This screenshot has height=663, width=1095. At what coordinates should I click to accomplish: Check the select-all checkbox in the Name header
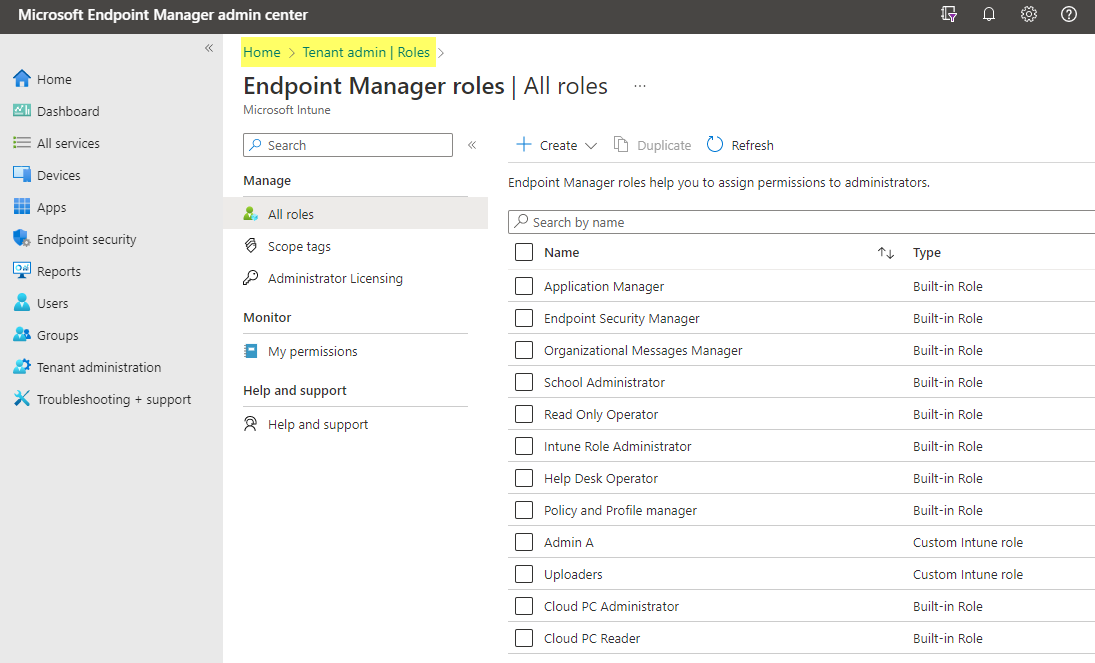click(x=524, y=252)
